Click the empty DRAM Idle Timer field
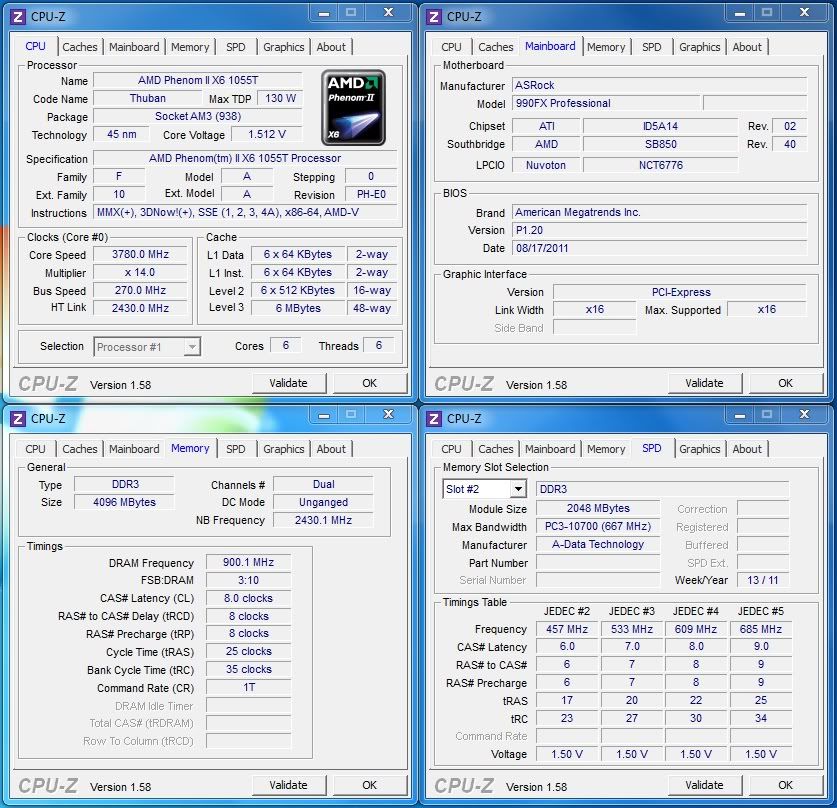Viewport: 837px width, 808px height. (x=248, y=706)
